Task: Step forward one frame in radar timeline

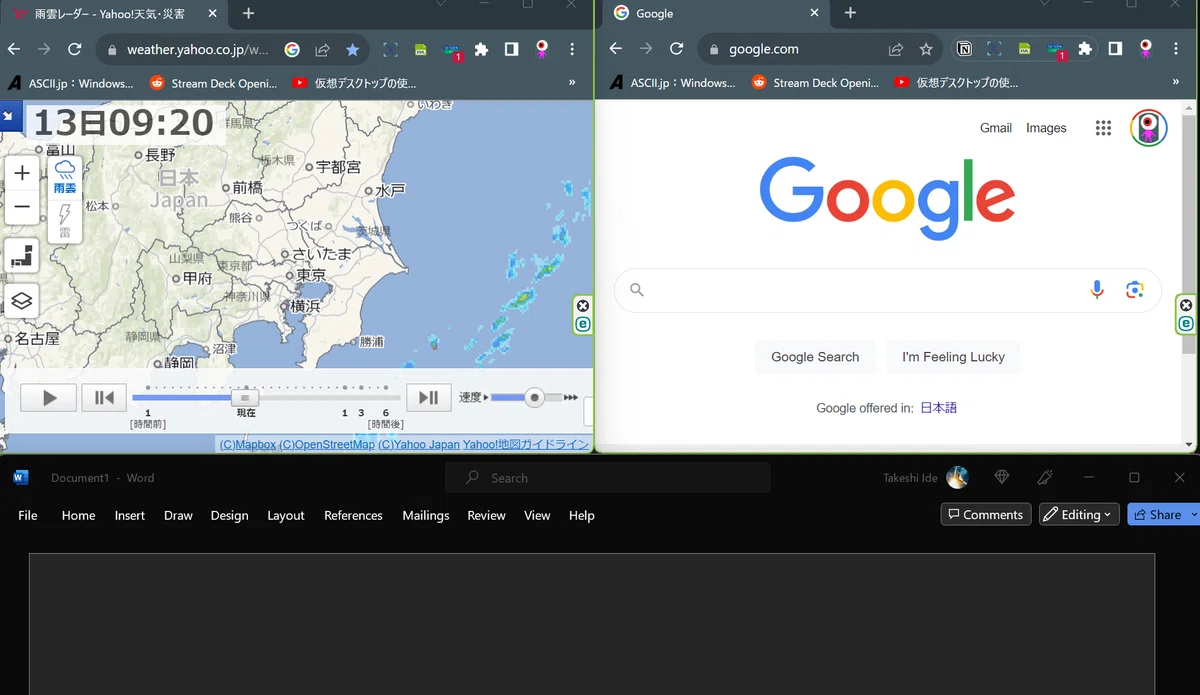Action: coord(428,398)
